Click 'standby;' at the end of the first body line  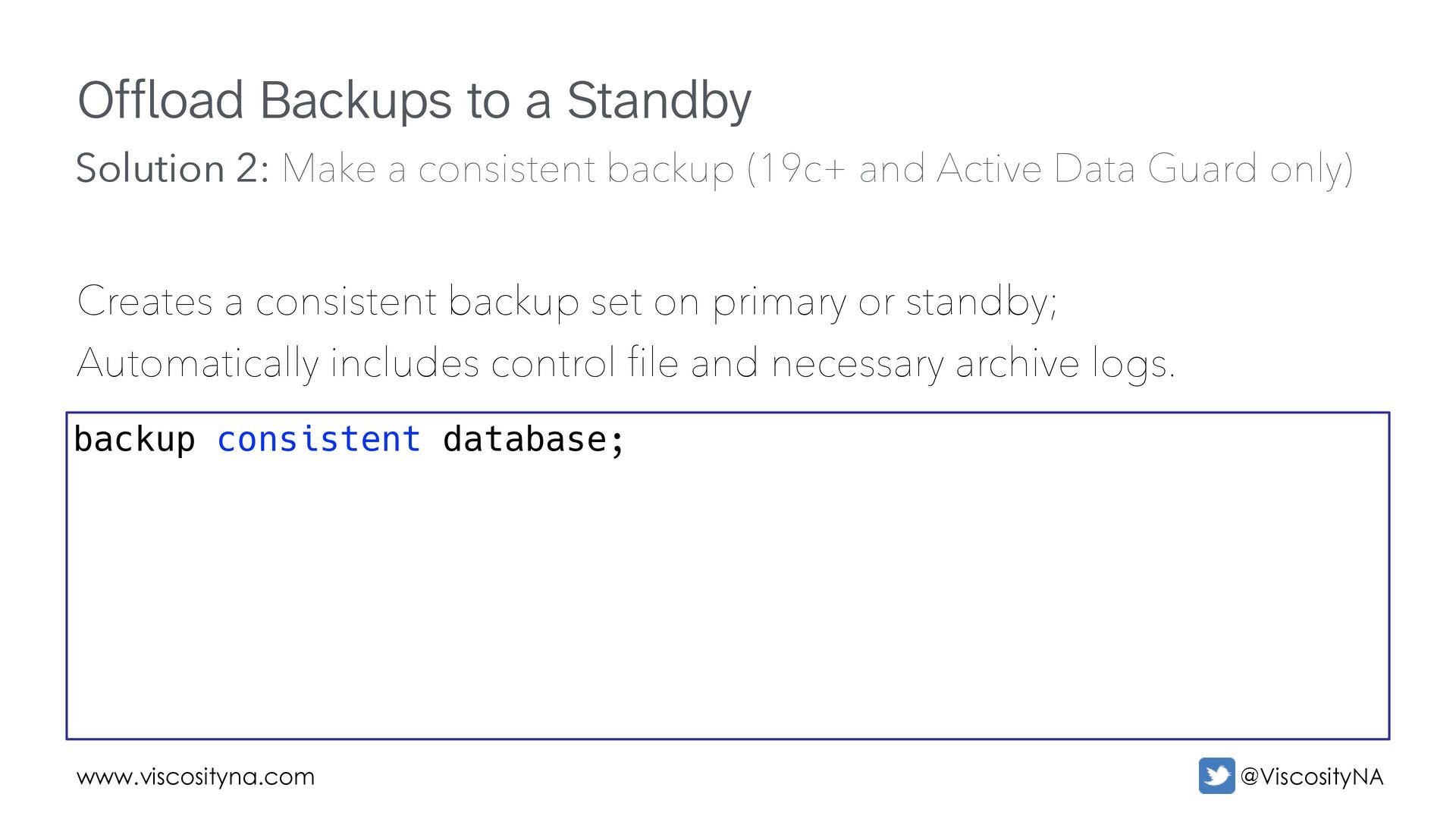pyautogui.click(x=981, y=302)
